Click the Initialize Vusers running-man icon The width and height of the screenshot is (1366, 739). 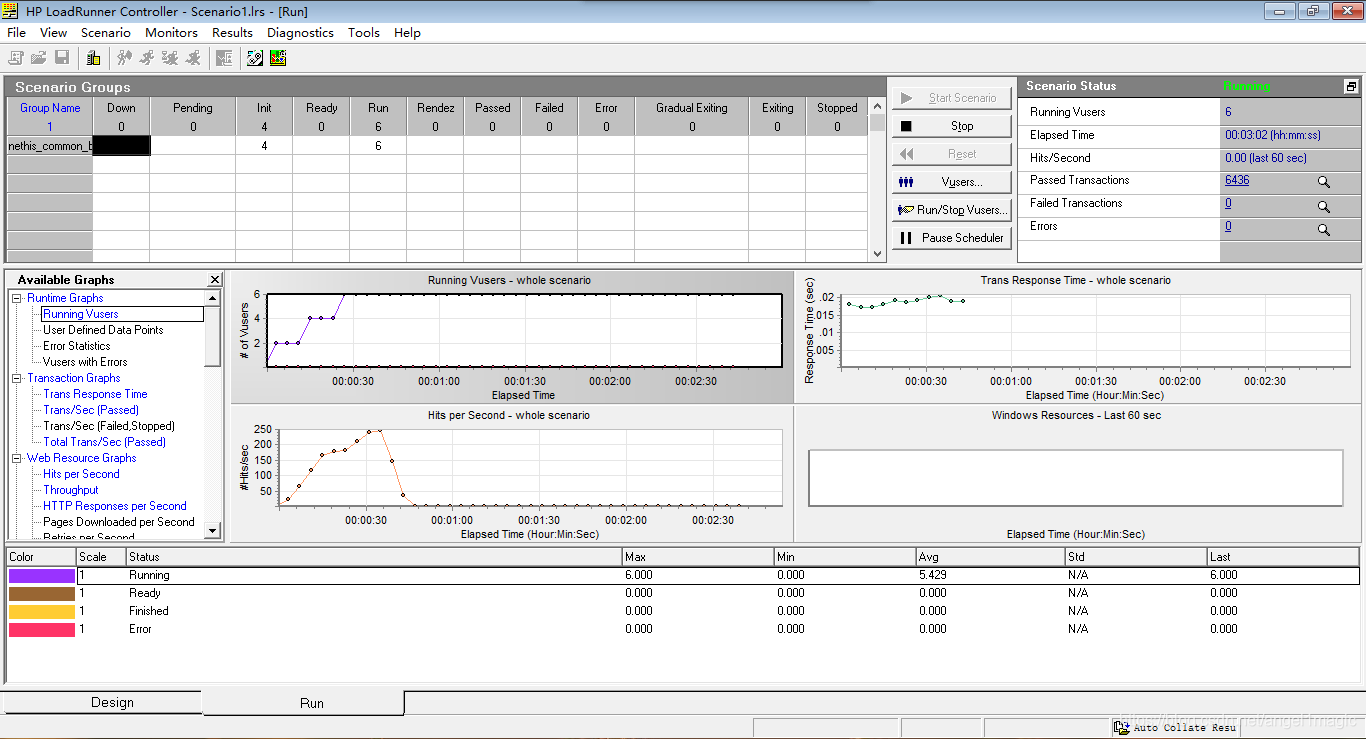(124, 58)
